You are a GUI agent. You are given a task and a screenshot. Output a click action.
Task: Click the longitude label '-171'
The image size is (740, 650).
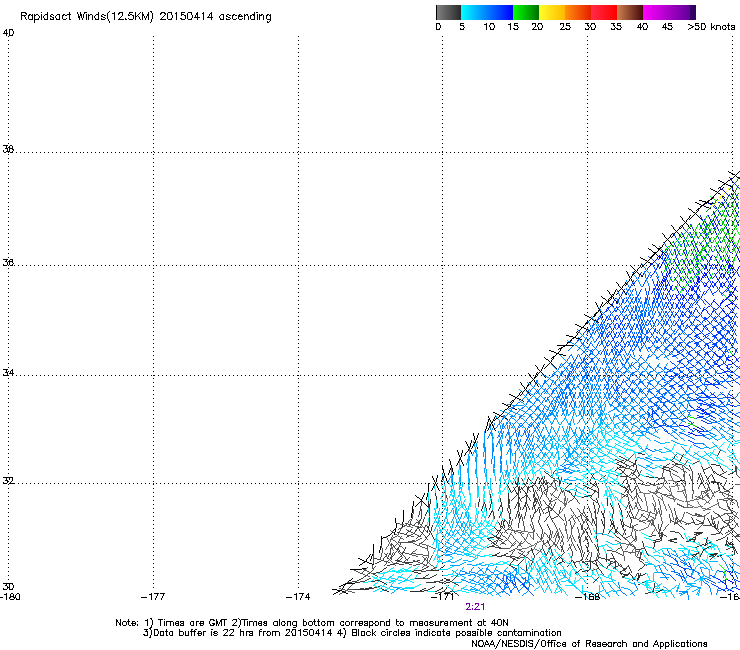442,597
